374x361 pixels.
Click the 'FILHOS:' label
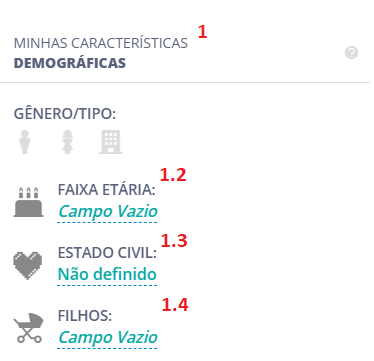[x=85, y=316]
